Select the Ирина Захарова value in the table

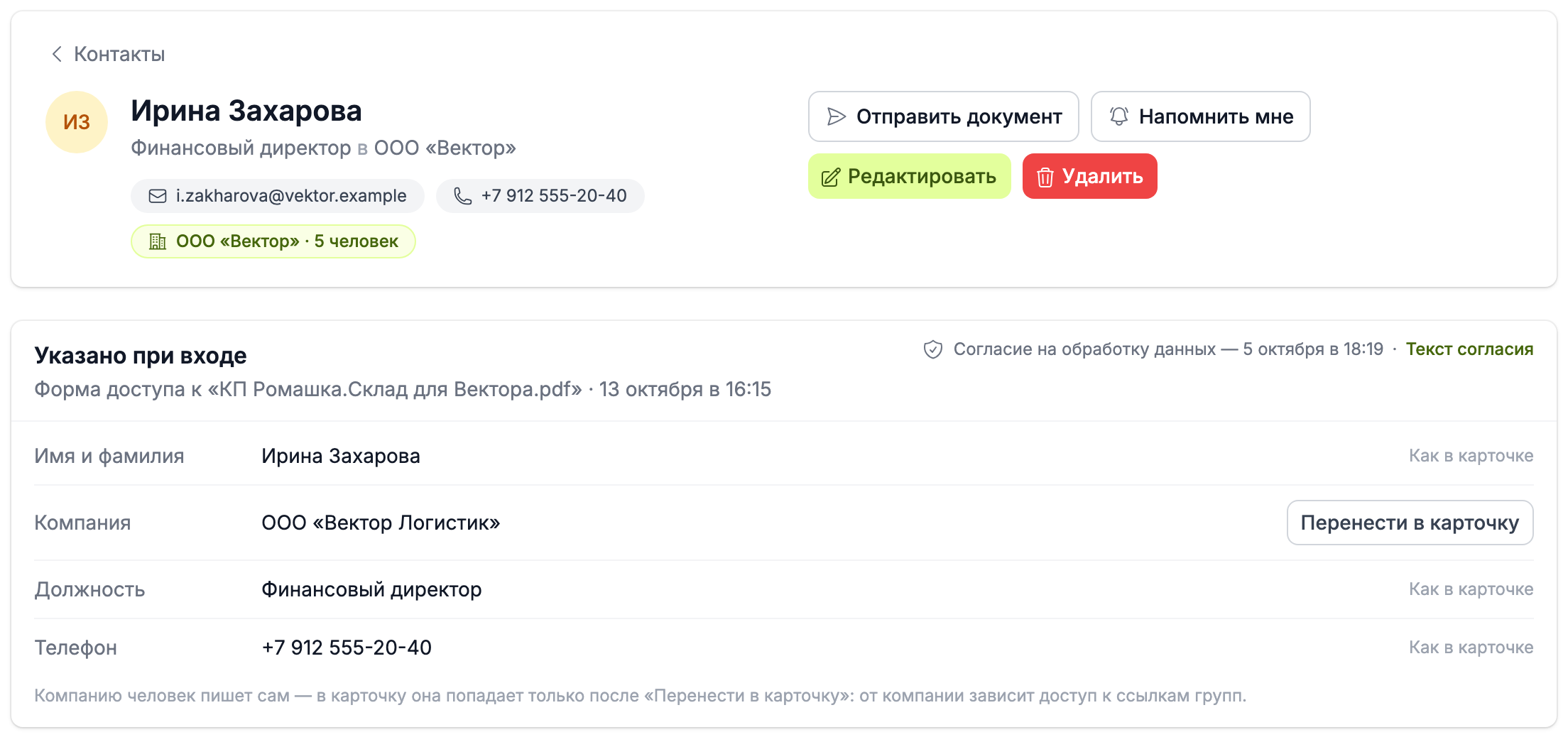coord(341,456)
